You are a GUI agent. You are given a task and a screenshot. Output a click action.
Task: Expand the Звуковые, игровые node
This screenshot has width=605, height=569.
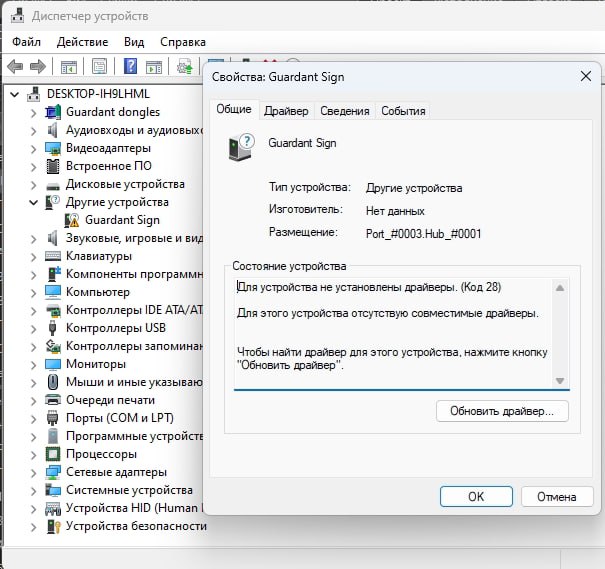34,239
